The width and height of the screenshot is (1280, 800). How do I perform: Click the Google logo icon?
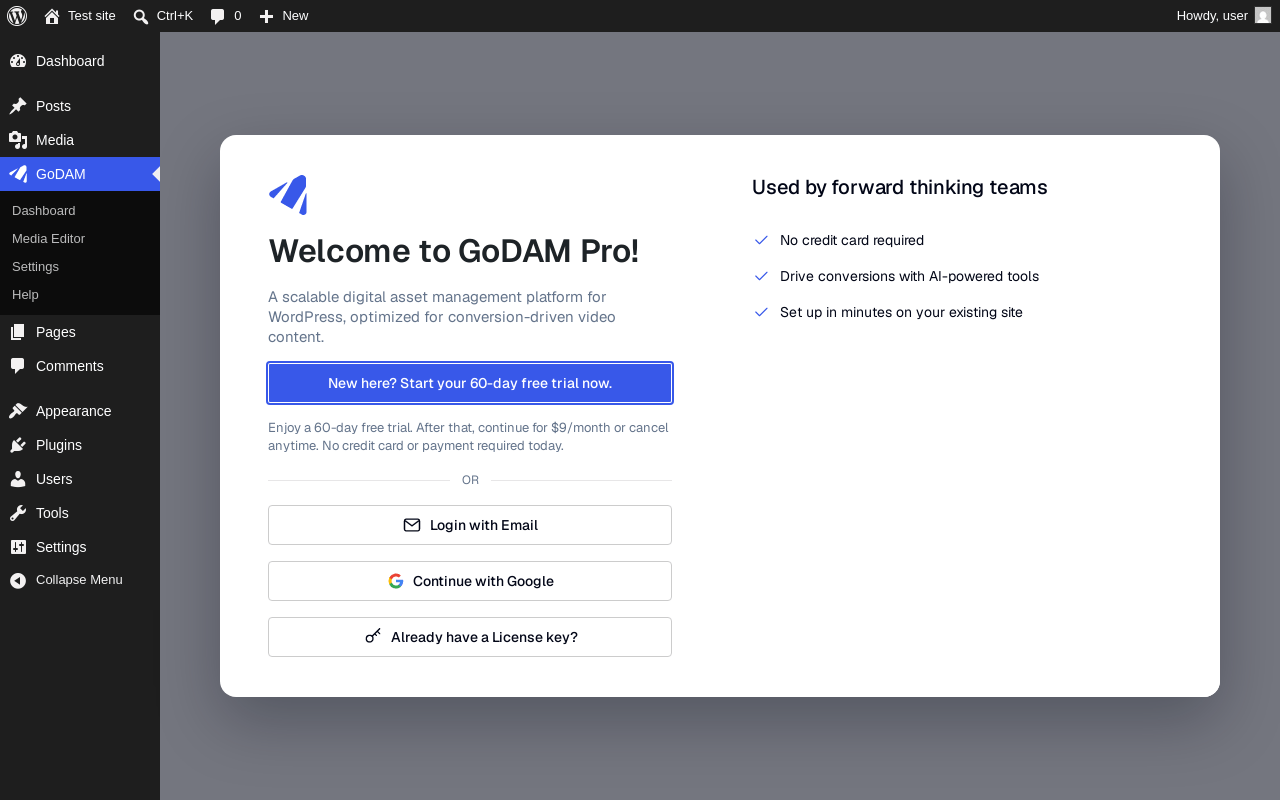(x=396, y=581)
